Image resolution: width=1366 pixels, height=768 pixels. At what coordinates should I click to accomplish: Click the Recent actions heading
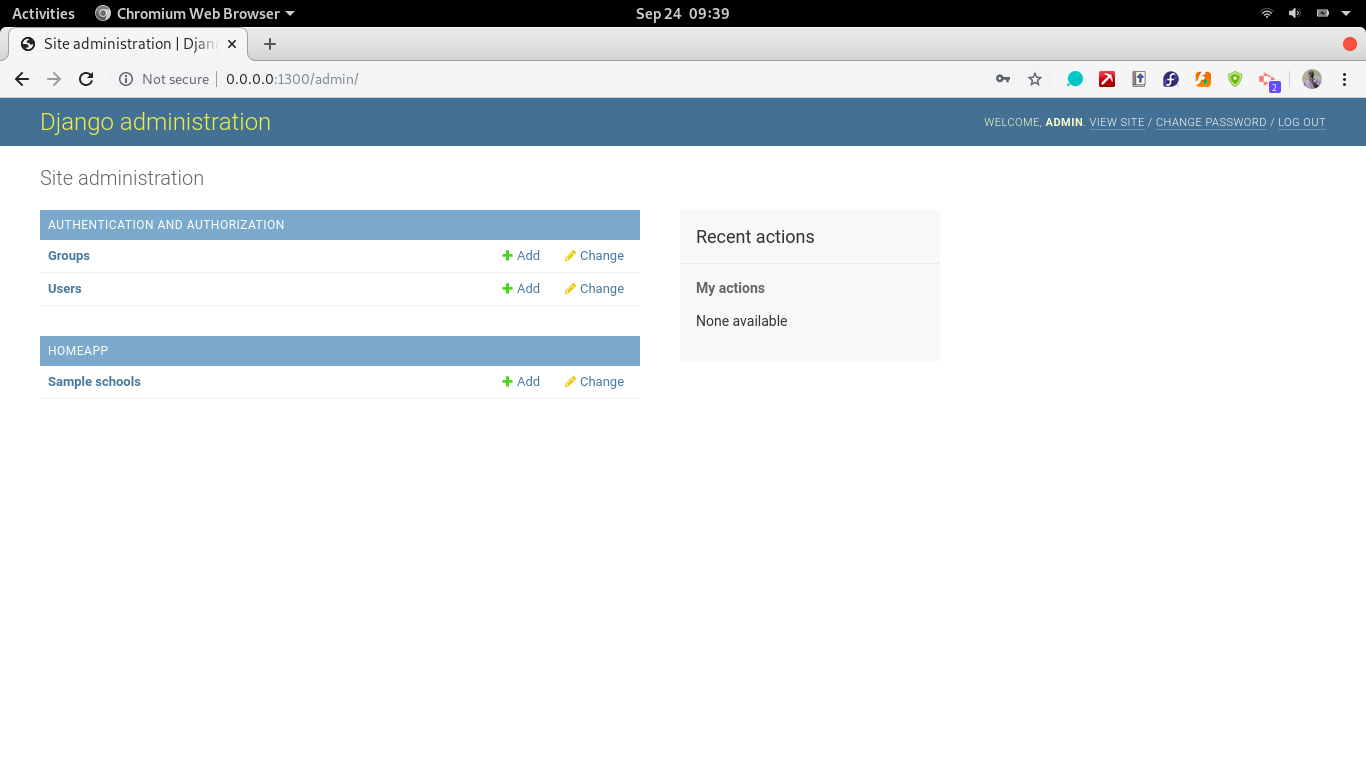point(755,237)
